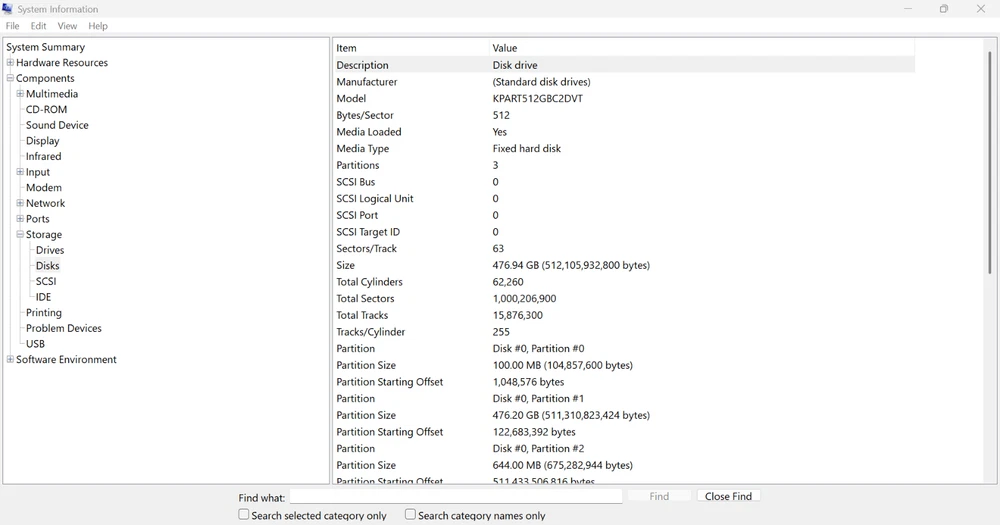Click into the Find what input field
Viewport: 1000px width, 525px height.
[455, 497]
